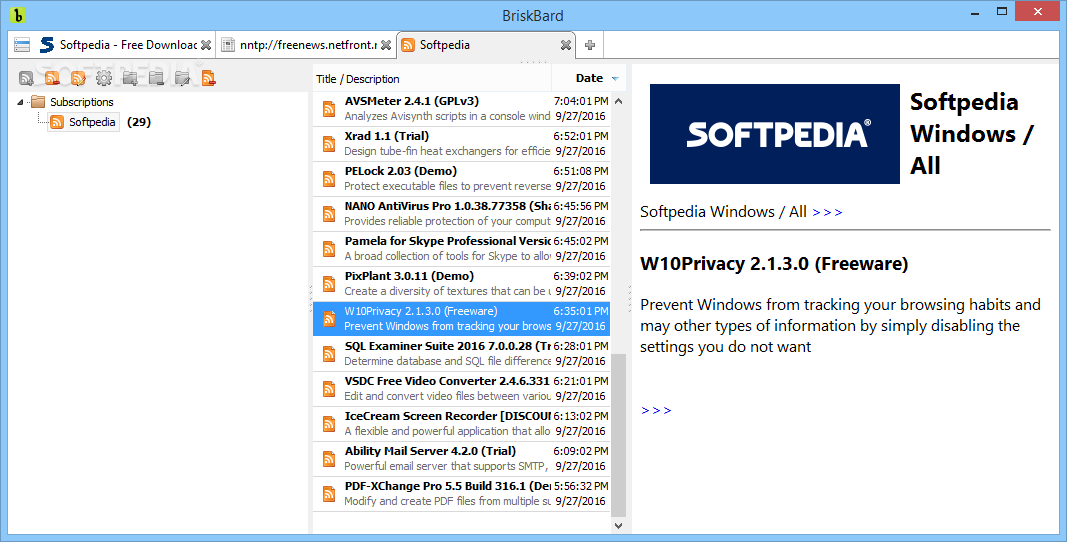Screen dimensions: 1067x542
Task: Click the RSS icon beside Ability Mail Server
Action: click(329, 459)
